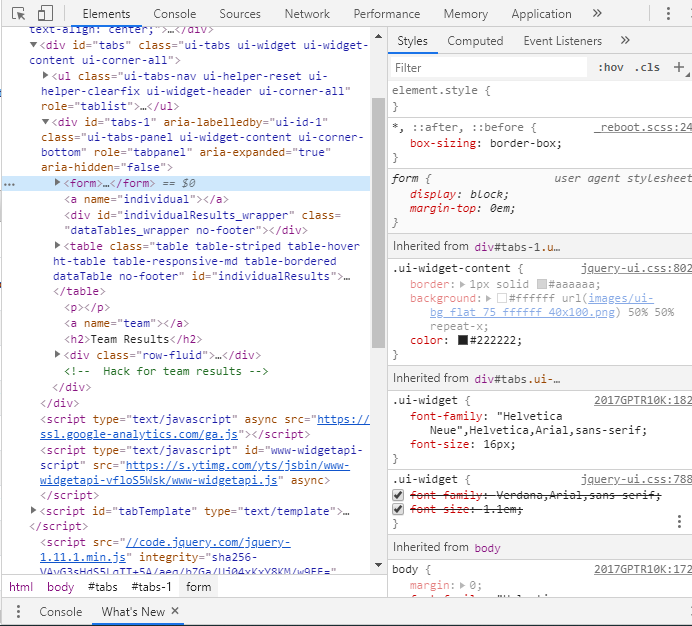Open the ui-bg_flat_75_ffffff image link
Viewport: 692px width, 626px height.
tap(522, 312)
